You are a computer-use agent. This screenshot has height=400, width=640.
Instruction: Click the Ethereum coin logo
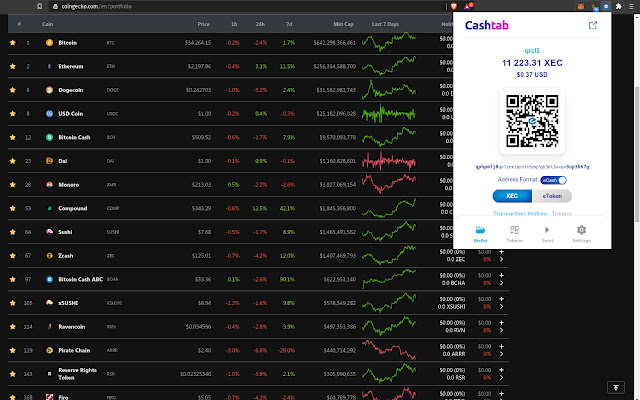tap(49, 66)
